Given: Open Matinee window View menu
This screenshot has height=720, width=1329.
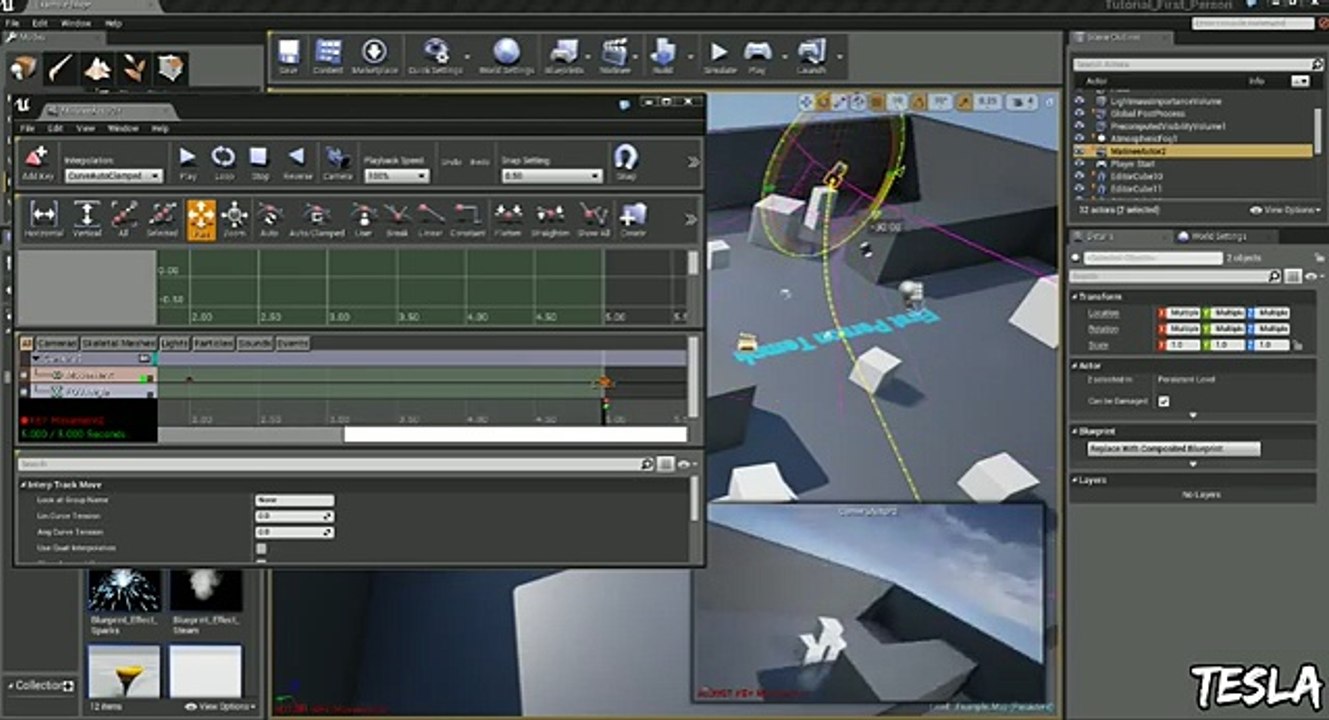Looking at the screenshot, I should pos(86,128).
